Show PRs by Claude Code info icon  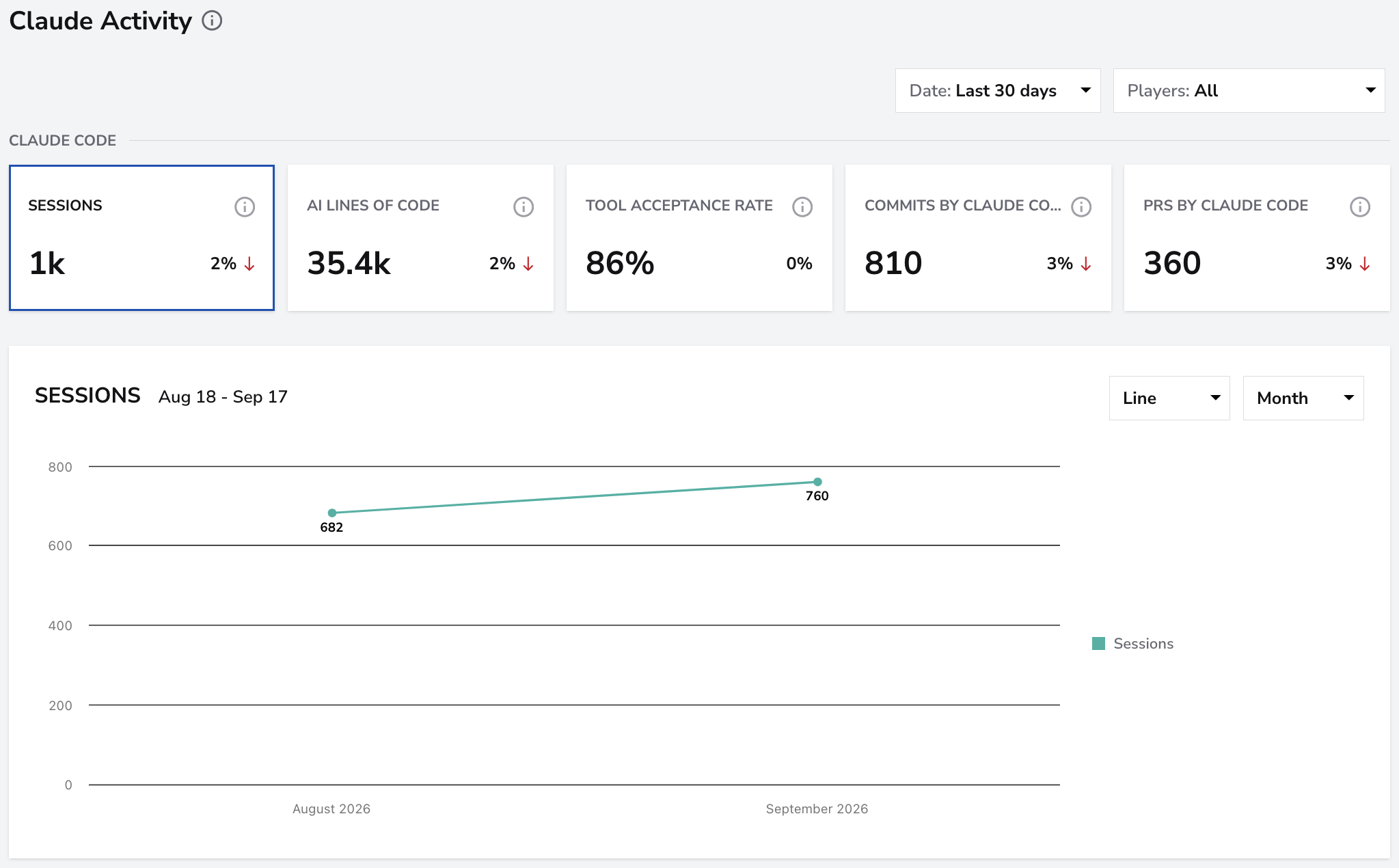tap(1360, 206)
